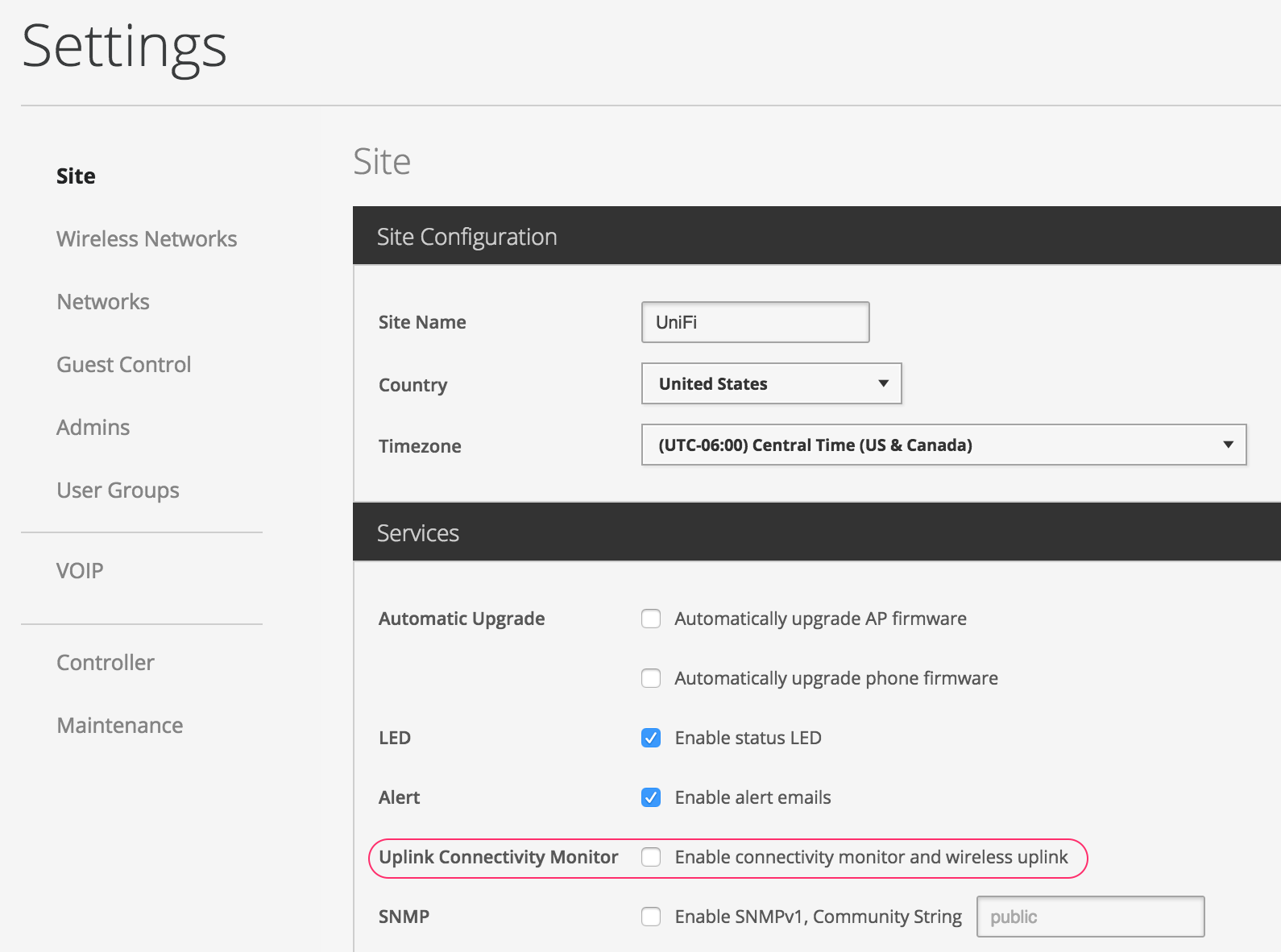Go to the Networks settings page

tap(103, 302)
